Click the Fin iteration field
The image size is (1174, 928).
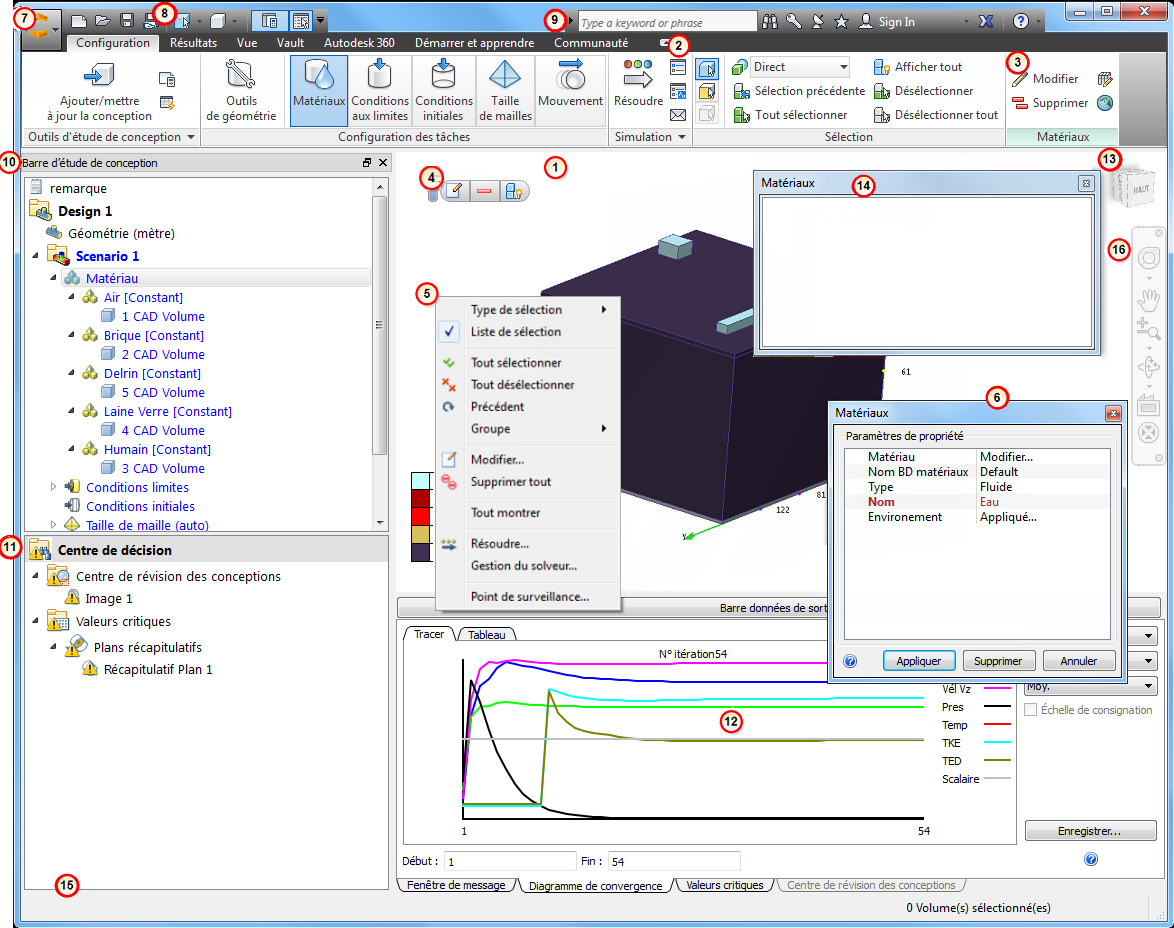tap(674, 861)
